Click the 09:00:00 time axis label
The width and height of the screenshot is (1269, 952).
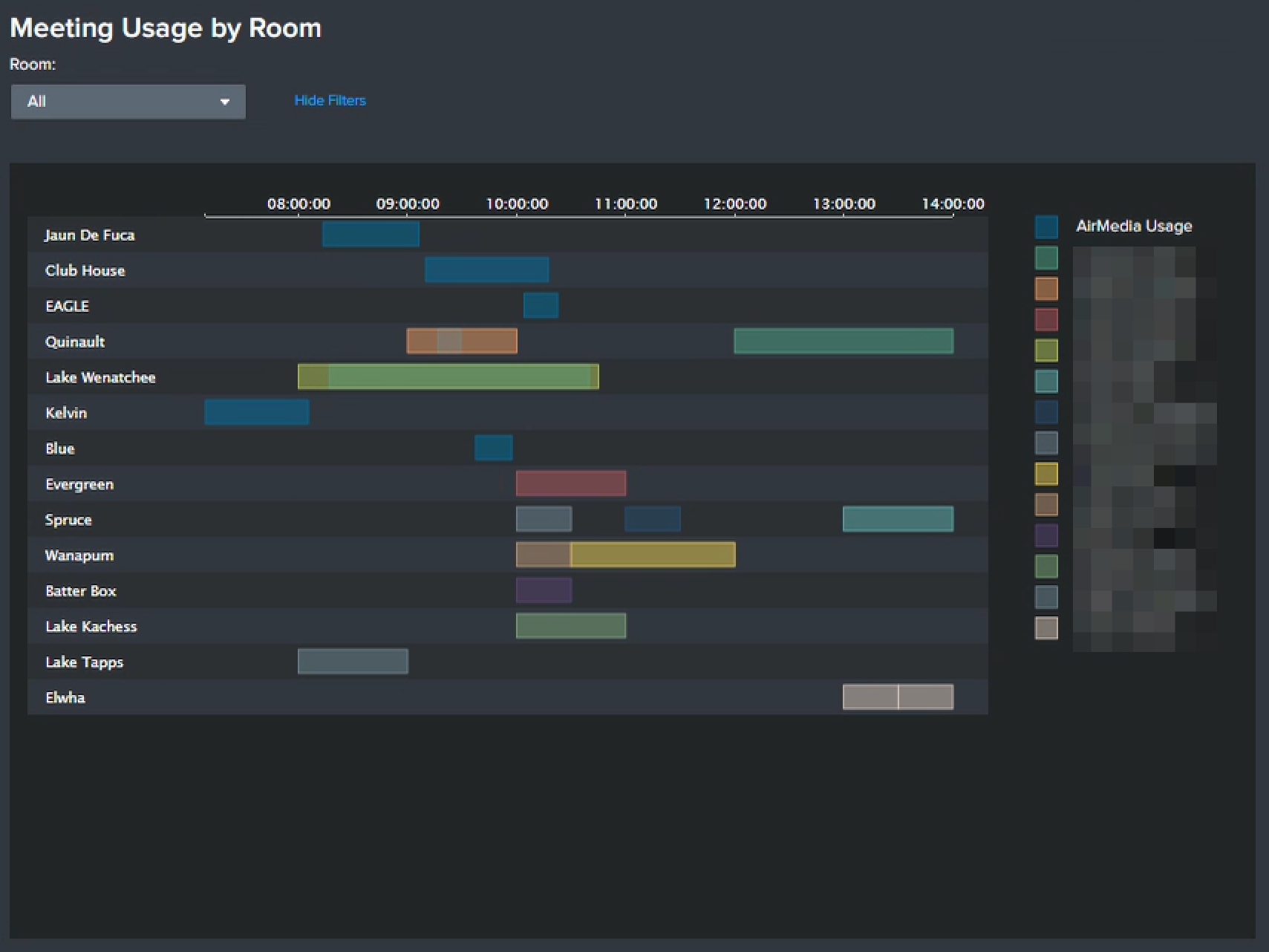(408, 203)
